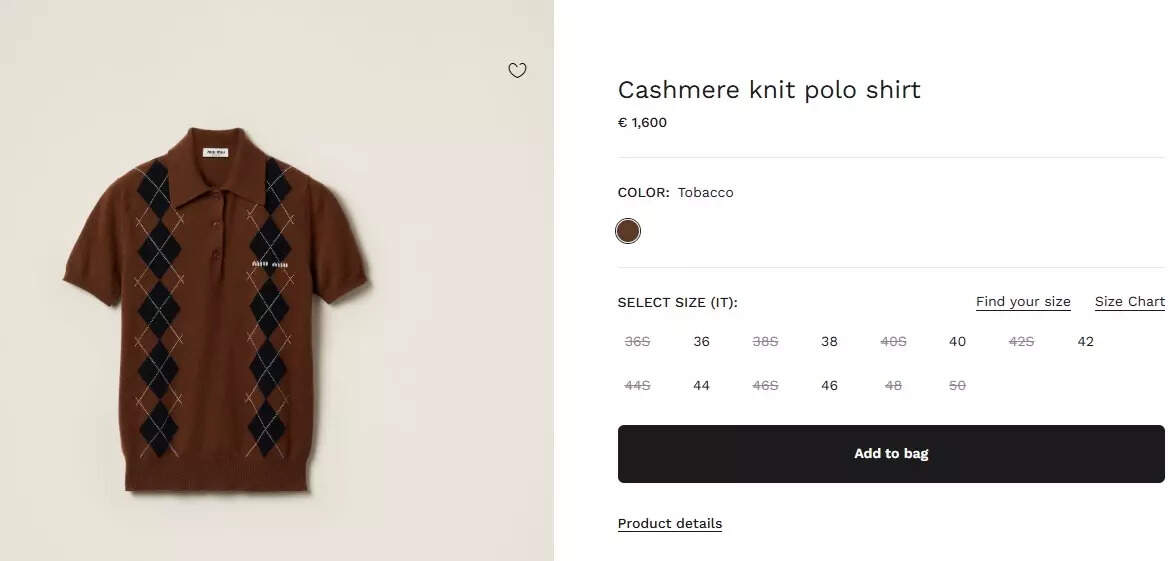Select sold-out size 50

point(957,386)
